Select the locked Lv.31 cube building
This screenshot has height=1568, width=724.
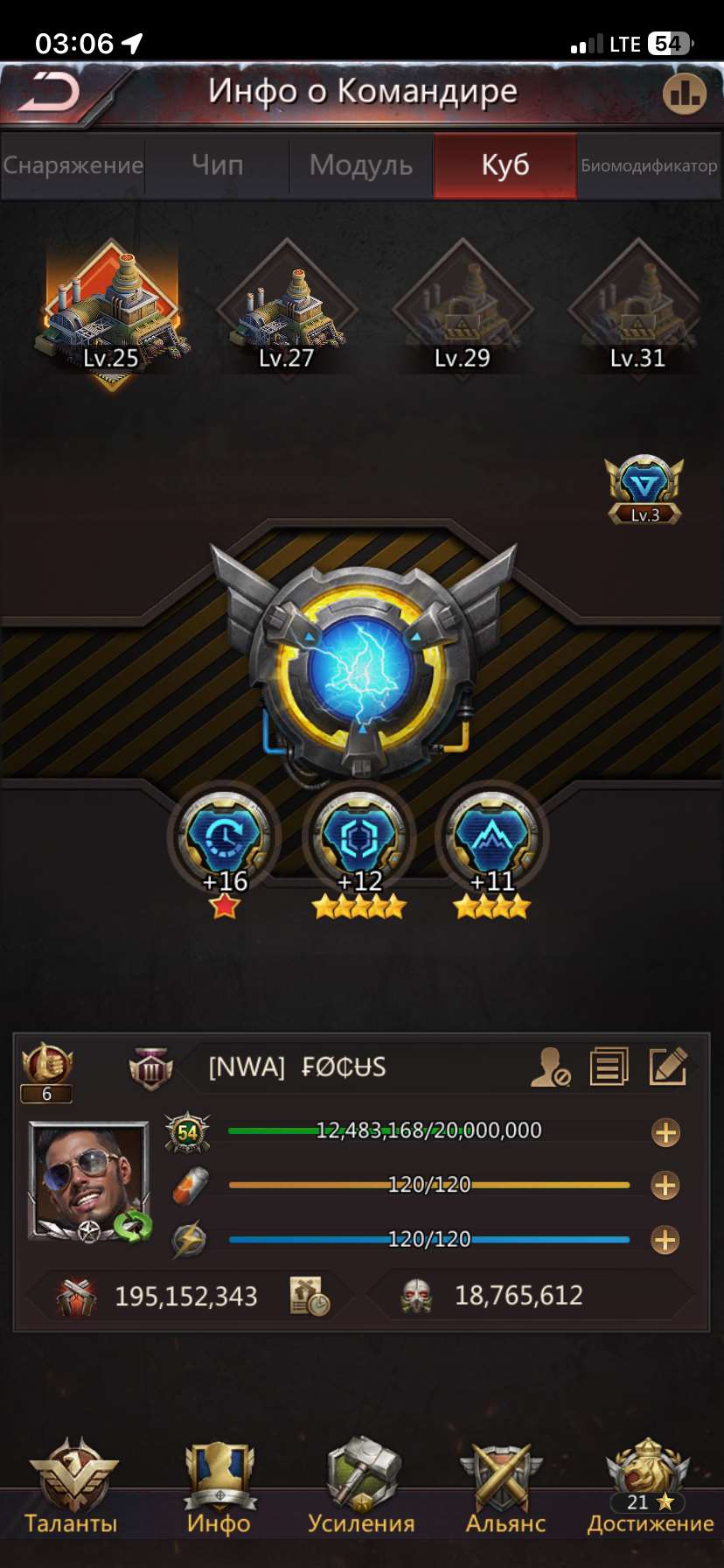(637, 308)
